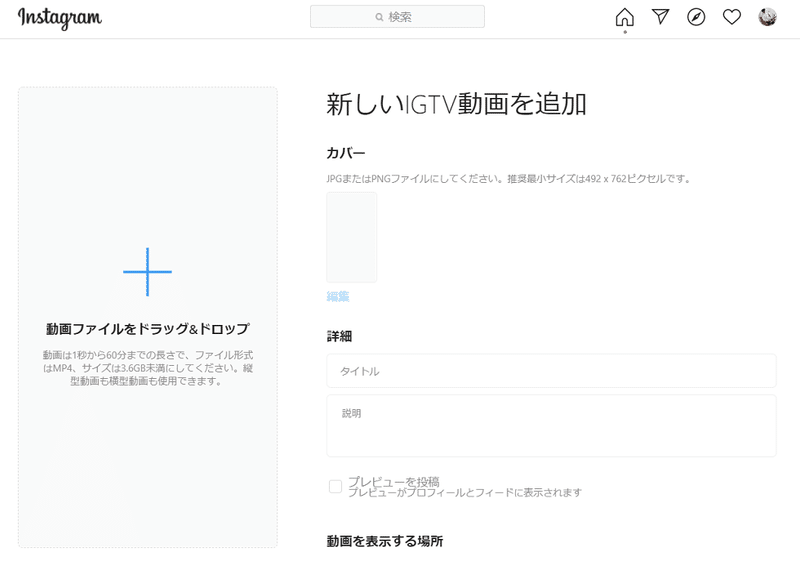Click the empty cover thumbnail
The width and height of the screenshot is (800, 561).
pos(352,237)
